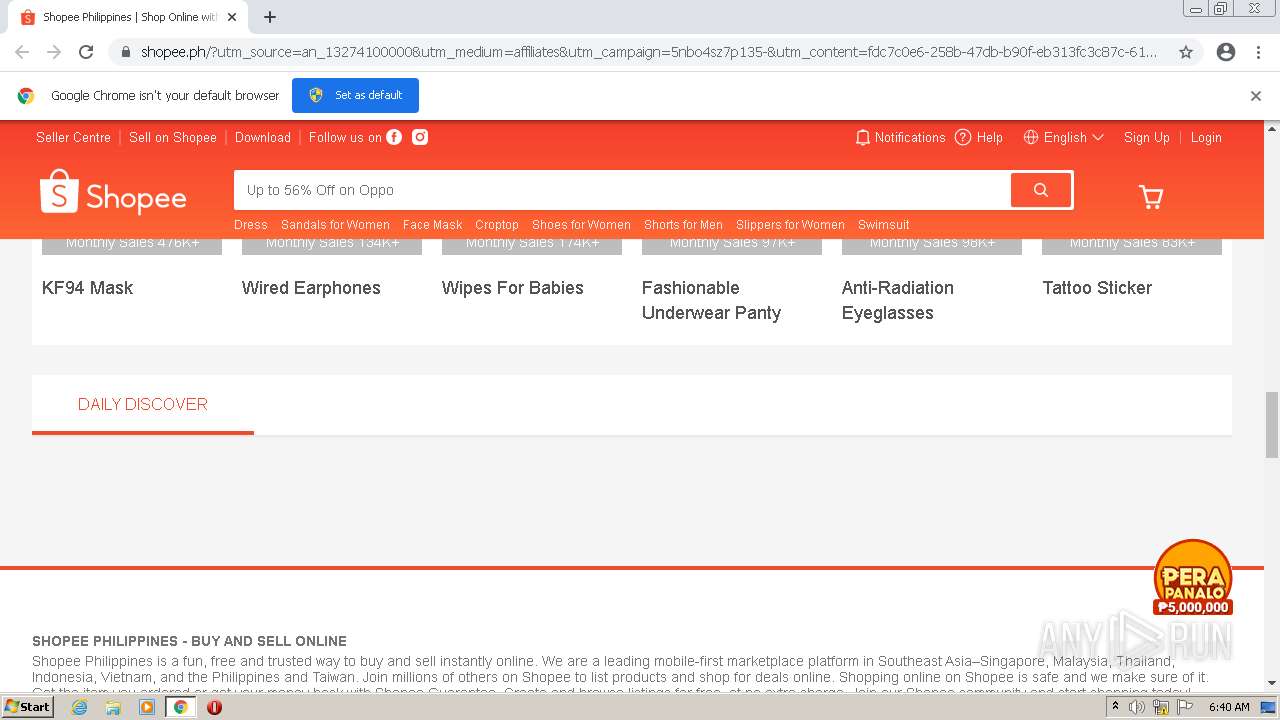1280x720 pixels.
Task: Open Facebook follow icon in header
Action: (x=394, y=137)
